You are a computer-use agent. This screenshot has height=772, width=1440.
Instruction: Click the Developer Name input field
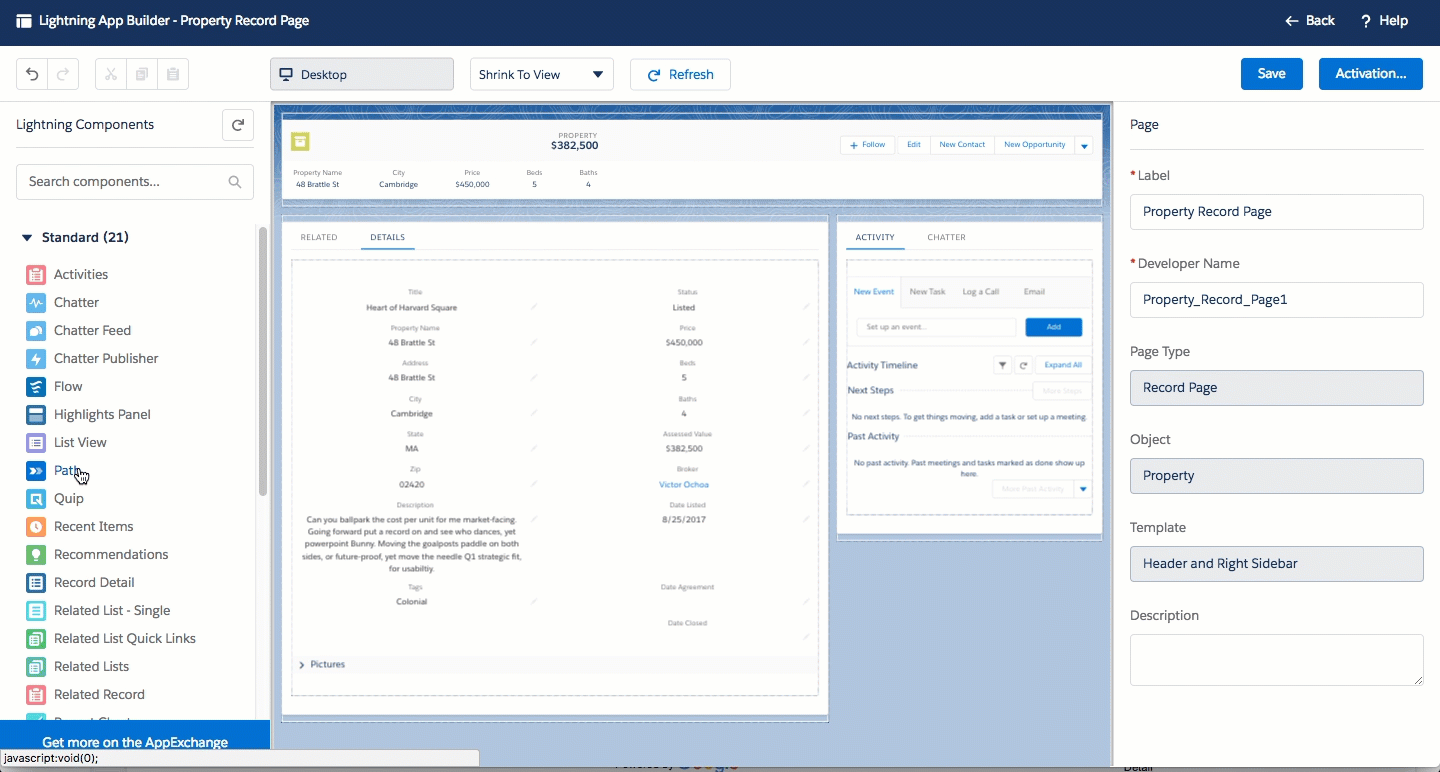pyautogui.click(x=1276, y=300)
